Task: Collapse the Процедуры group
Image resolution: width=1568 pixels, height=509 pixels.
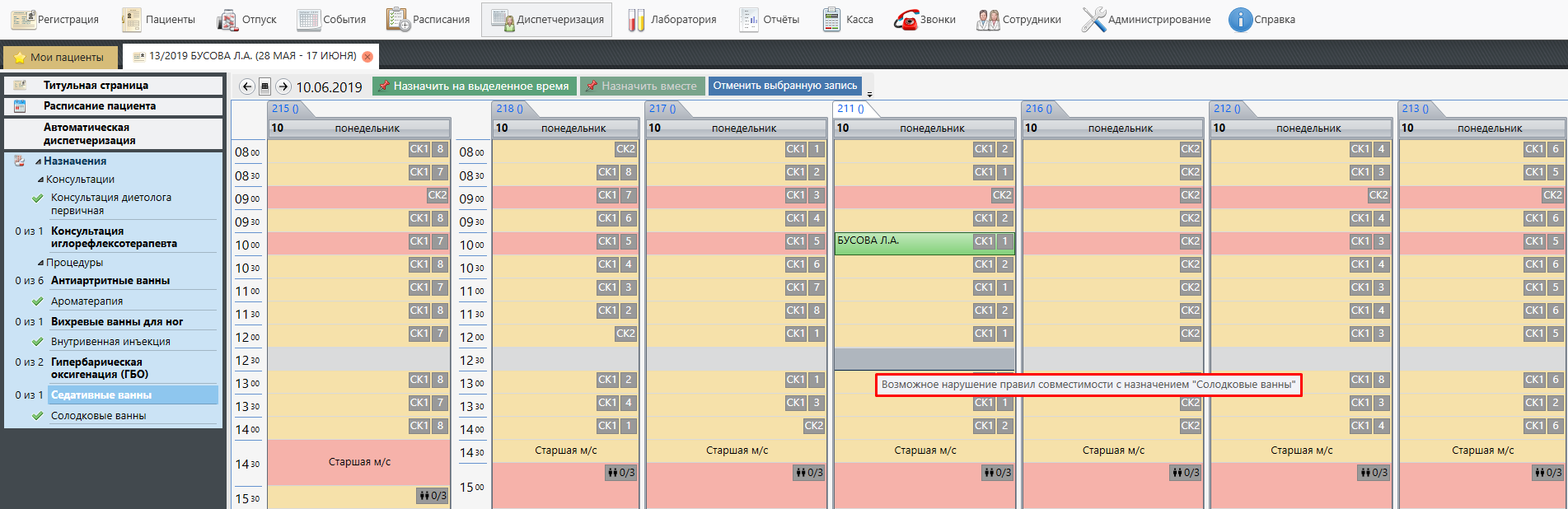Action: tap(40, 263)
